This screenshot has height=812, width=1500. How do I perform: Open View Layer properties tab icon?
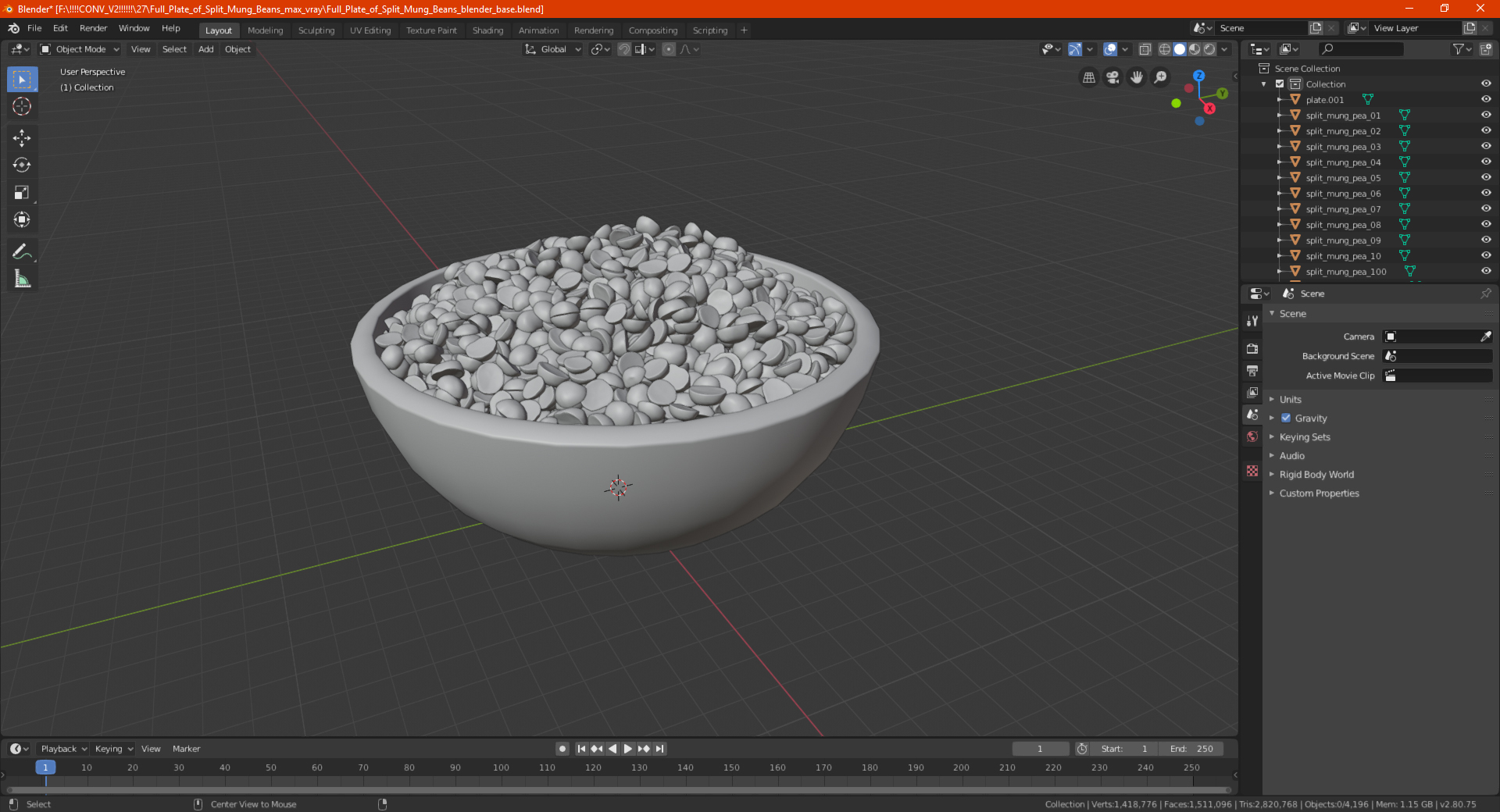[x=1252, y=393]
